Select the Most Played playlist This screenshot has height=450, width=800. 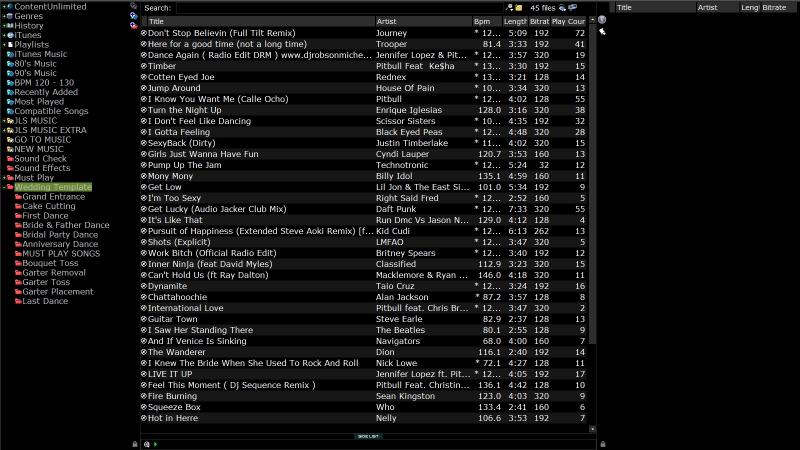pyautogui.click(x=39, y=101)
